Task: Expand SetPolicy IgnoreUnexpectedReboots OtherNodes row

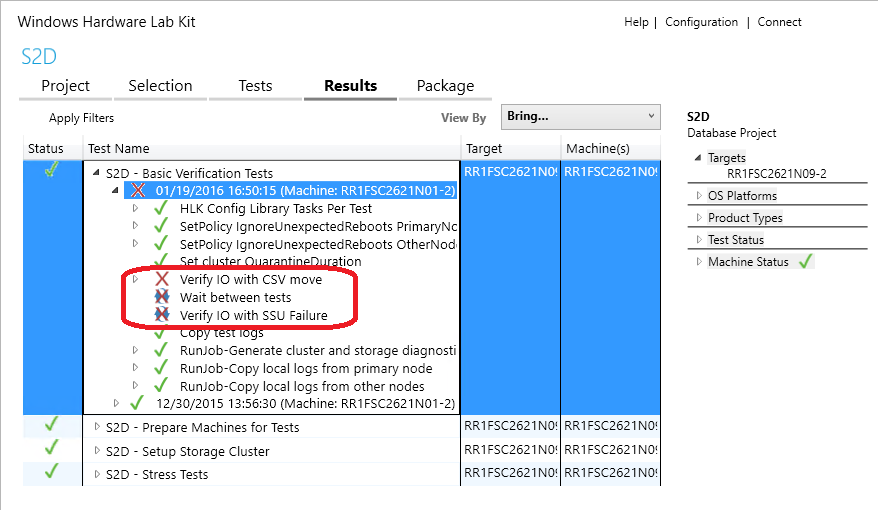Action: tap(135, 244)
